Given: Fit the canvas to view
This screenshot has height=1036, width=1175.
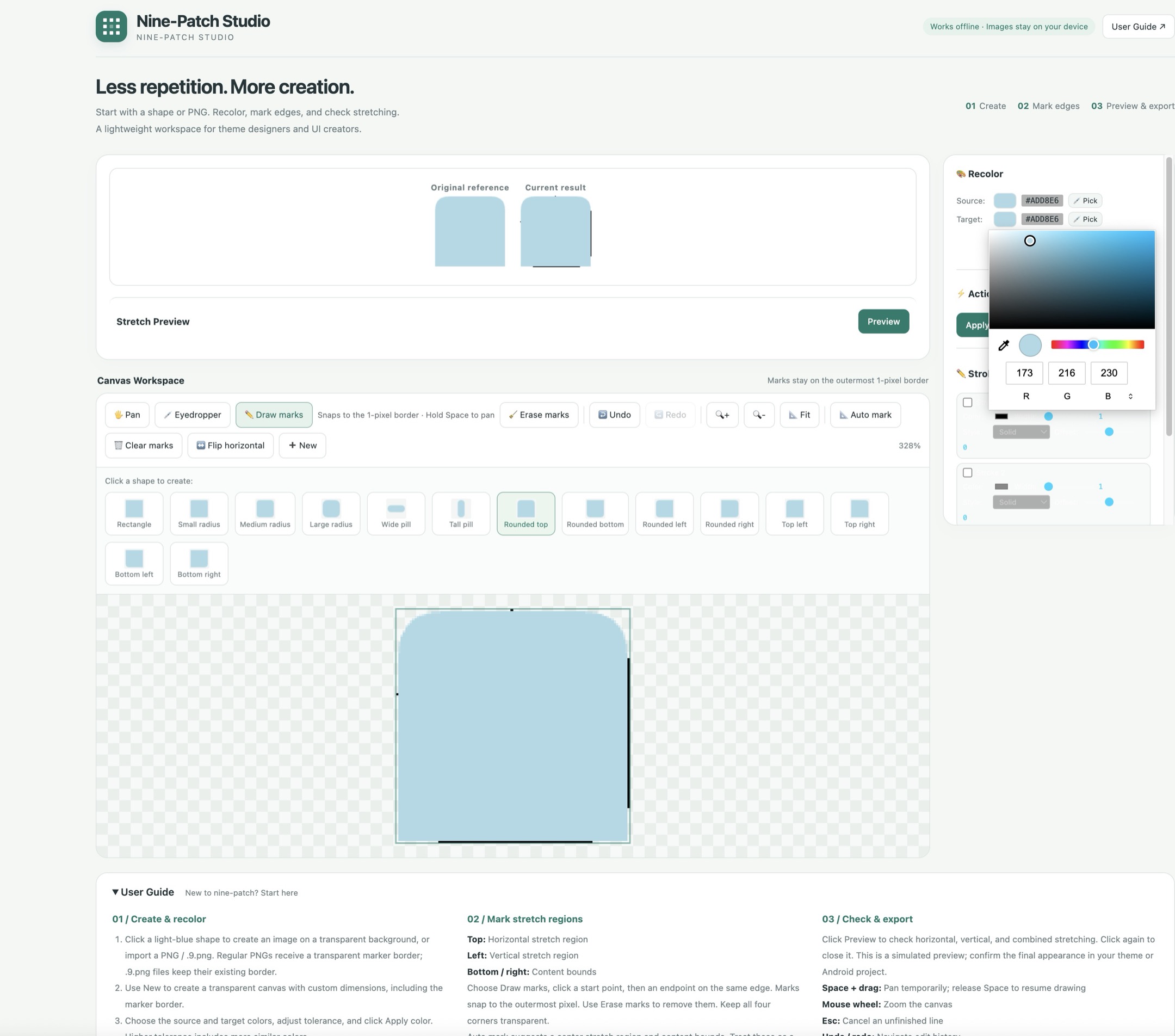Looking at the screenshot, I should click(800, 415).
